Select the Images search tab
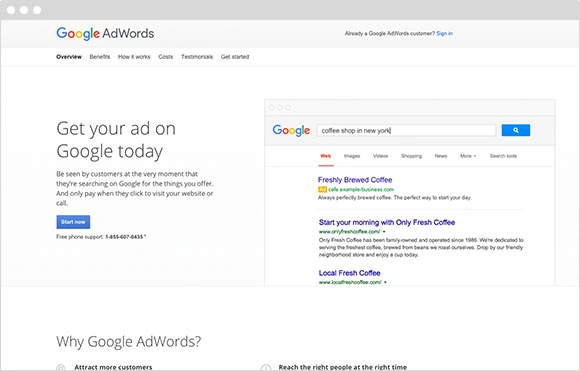 (x=352, y=156)
